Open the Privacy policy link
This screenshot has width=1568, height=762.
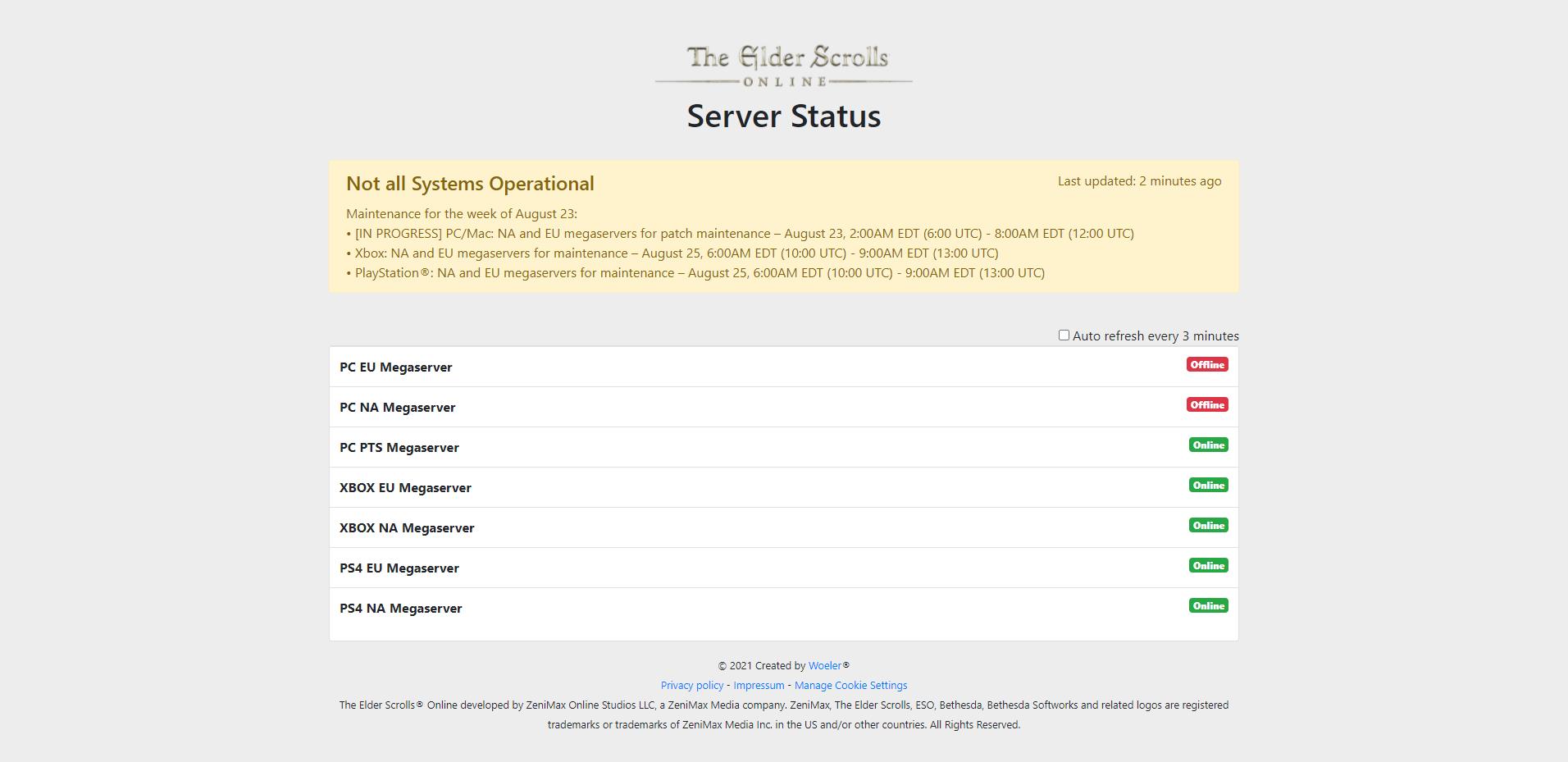[x=691, y=685]
